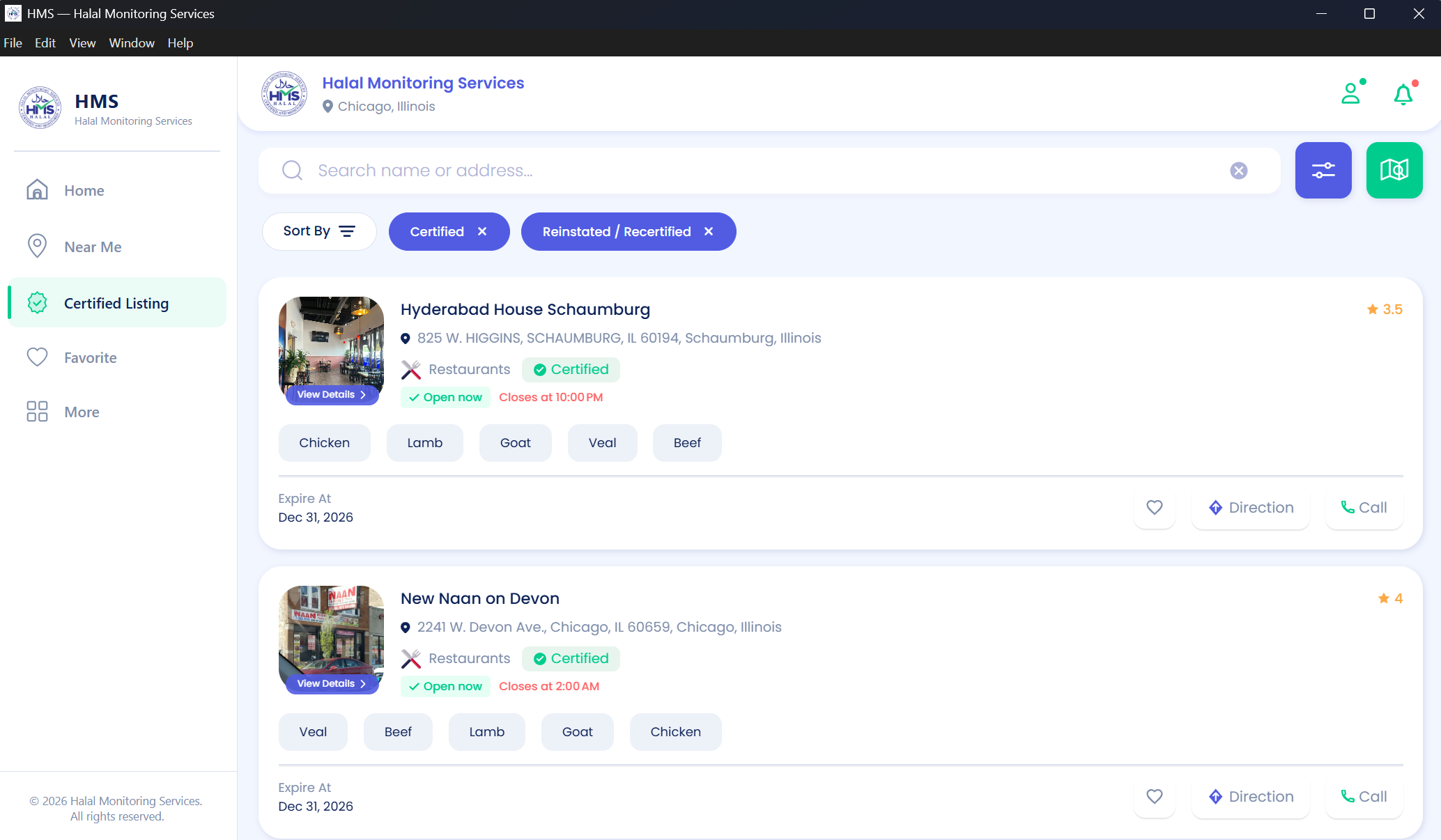Open the Window menu
The height and width of the screenshot is (840, 1441).
132,43
